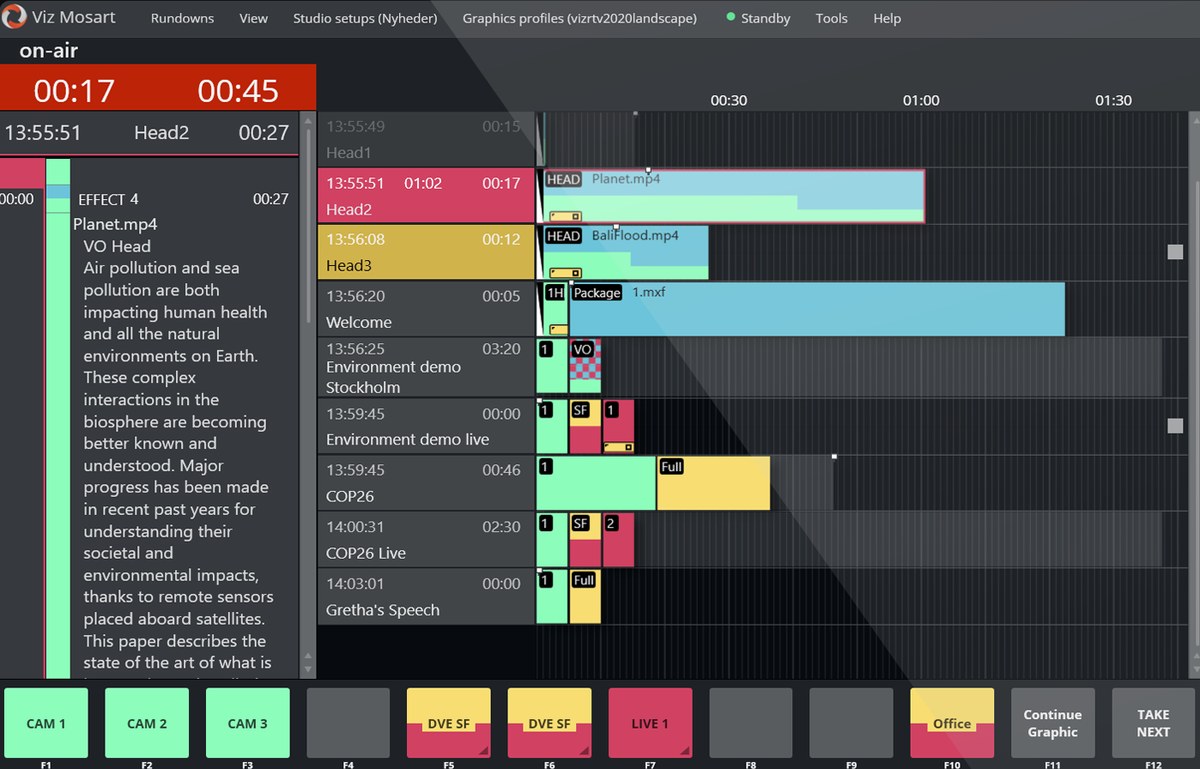Click camera 1 block in COP26 row
Image resolution: width=1200 pixels, height=769 pixels.
point(596,483)
